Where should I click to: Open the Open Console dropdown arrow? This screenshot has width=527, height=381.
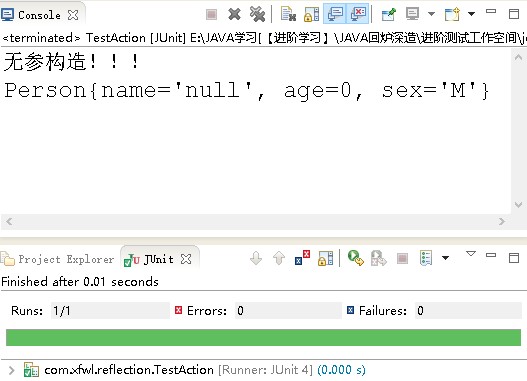(x=472, y=14)
